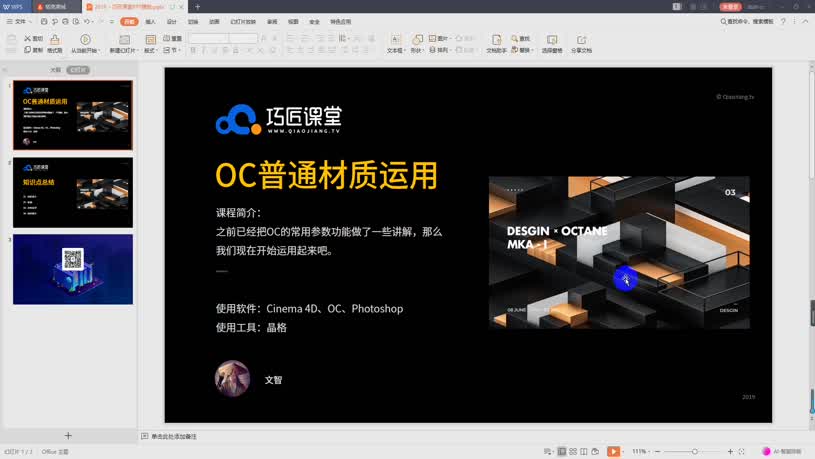The height and width of the screenshot is (459, 815).
Task: Click the Arrange icon
Action: tap(432, 50)
